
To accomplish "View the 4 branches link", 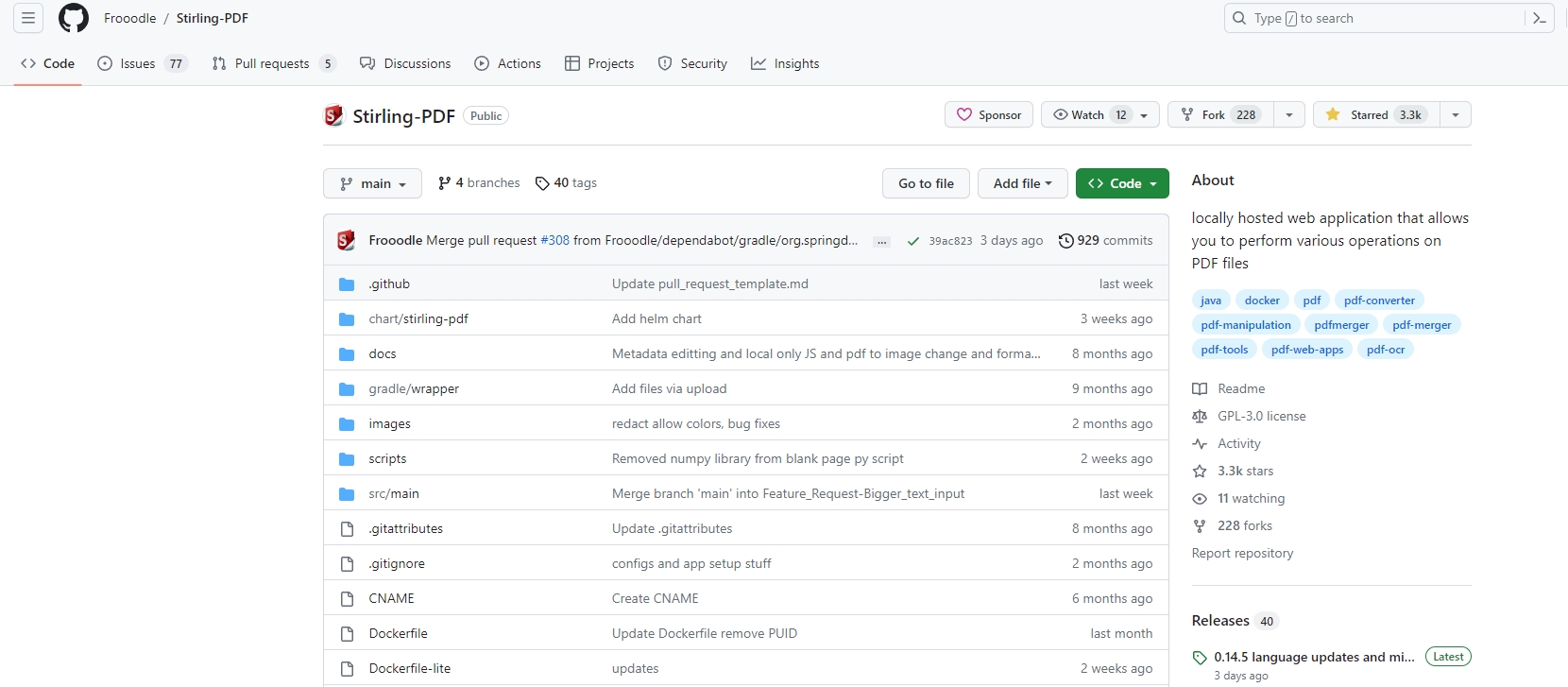I will pyautogui.click(x=479, y=183).
